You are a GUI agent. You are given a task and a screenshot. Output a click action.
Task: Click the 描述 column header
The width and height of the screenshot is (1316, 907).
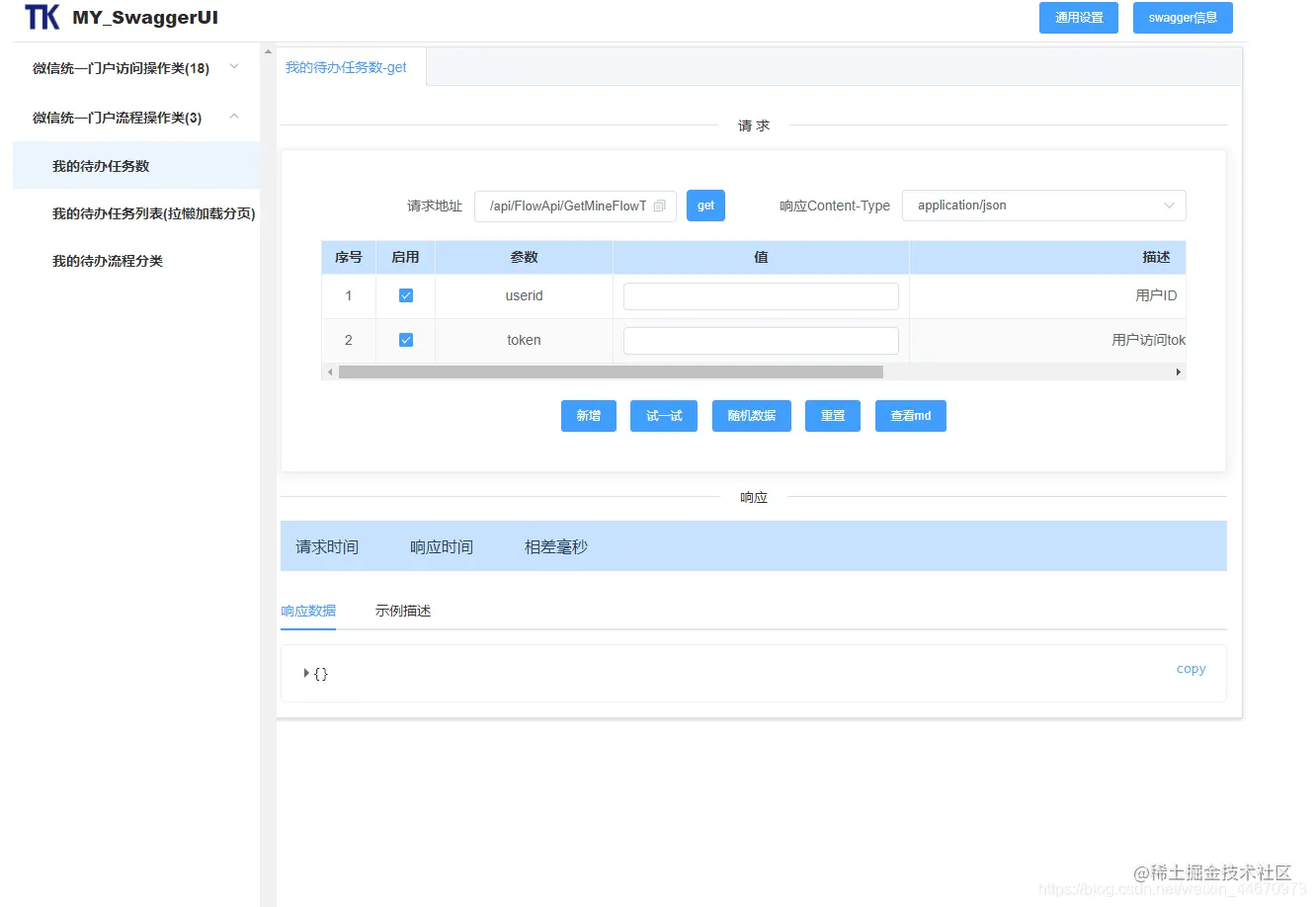tap(1047, 257)
